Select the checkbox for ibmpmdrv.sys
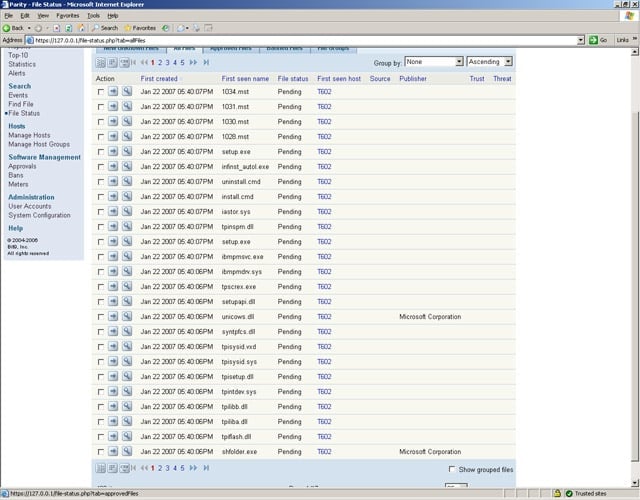 pos(100,272)
